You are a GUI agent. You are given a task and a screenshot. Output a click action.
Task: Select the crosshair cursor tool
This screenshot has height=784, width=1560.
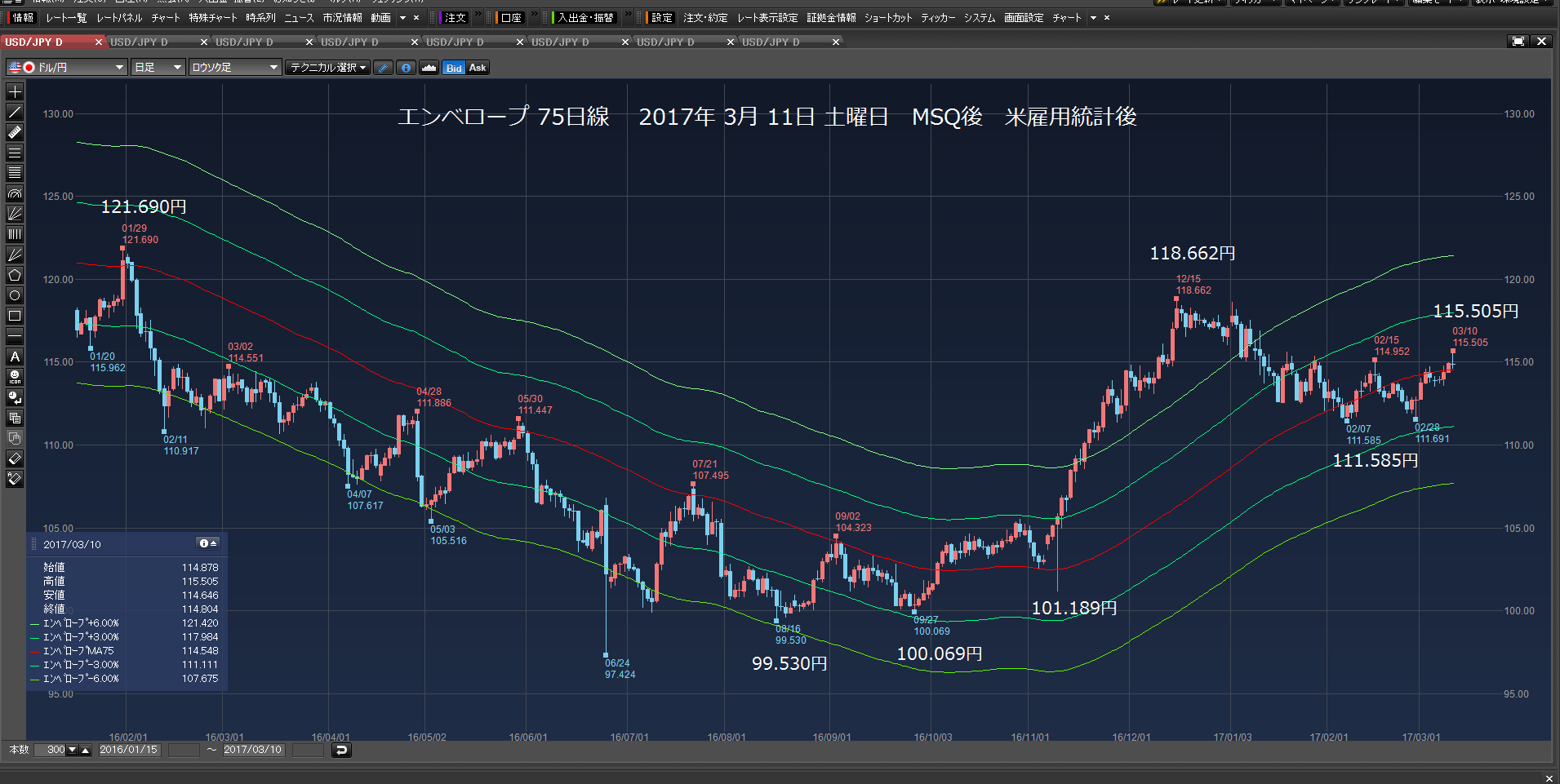pos(15,91)
